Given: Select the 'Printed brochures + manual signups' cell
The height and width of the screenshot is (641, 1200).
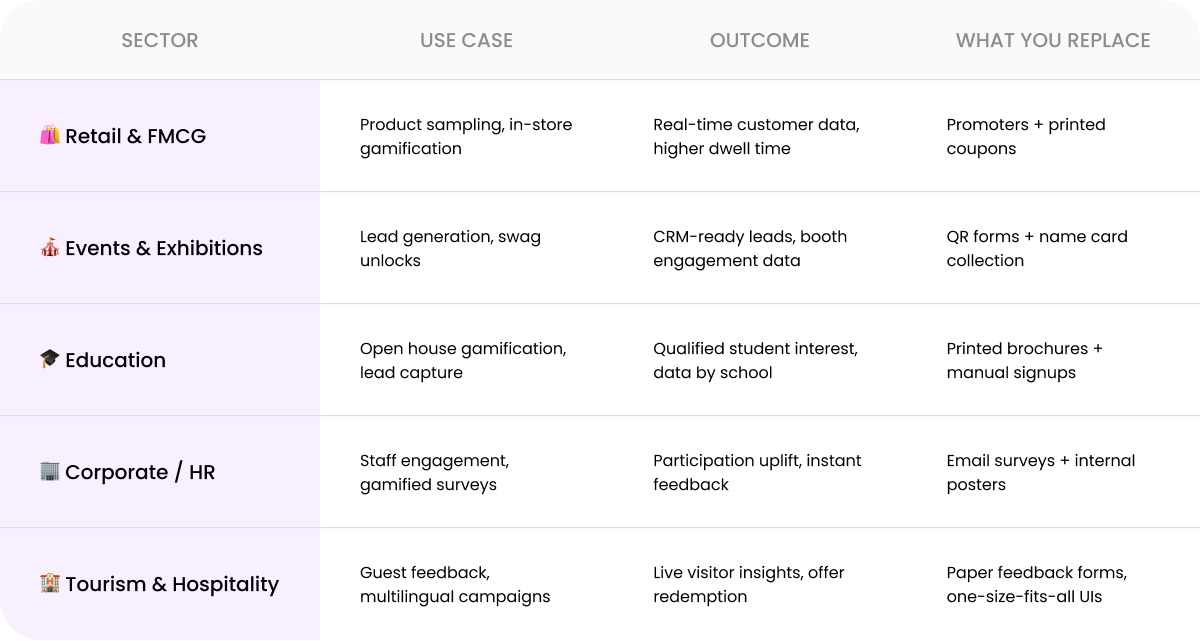Looking at the screenshot, I should pyautogui.click(x=1024, y=361).
